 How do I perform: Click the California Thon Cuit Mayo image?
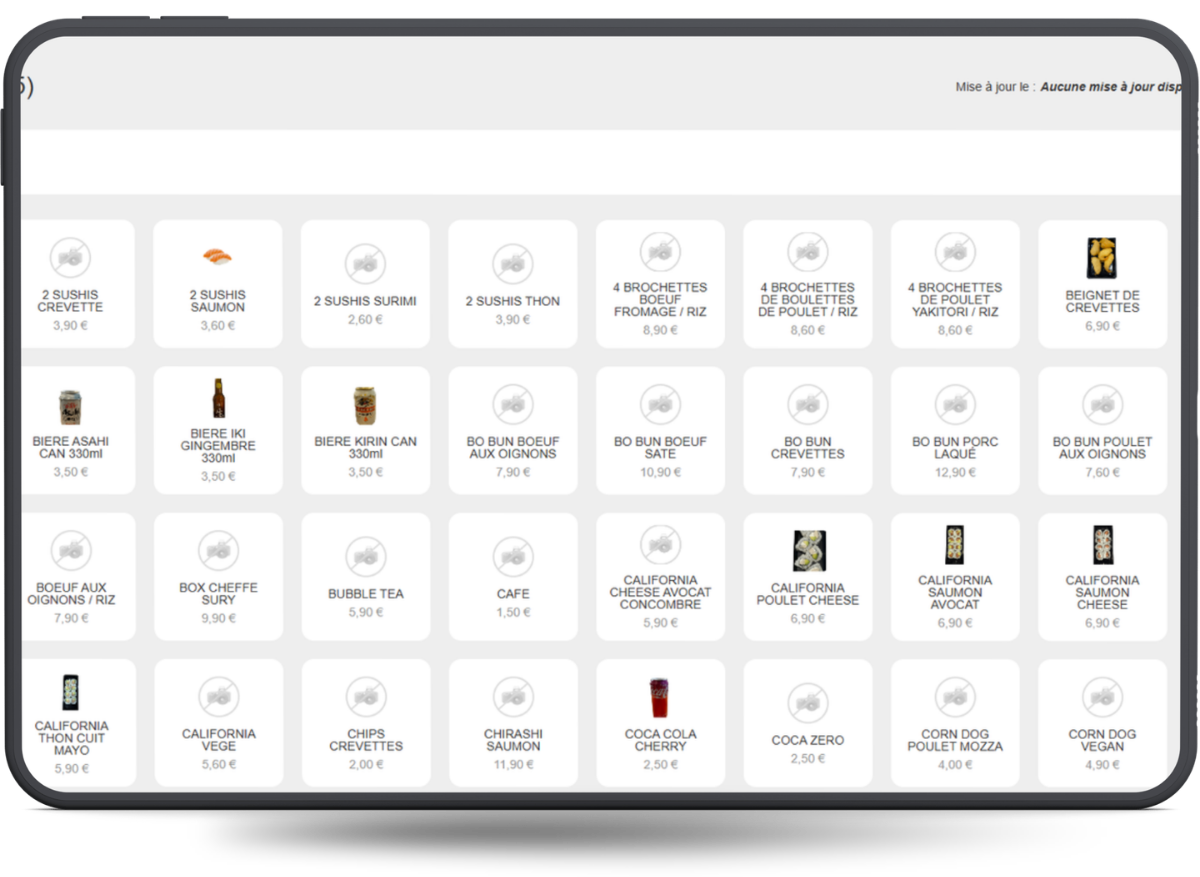coord(70,692)
